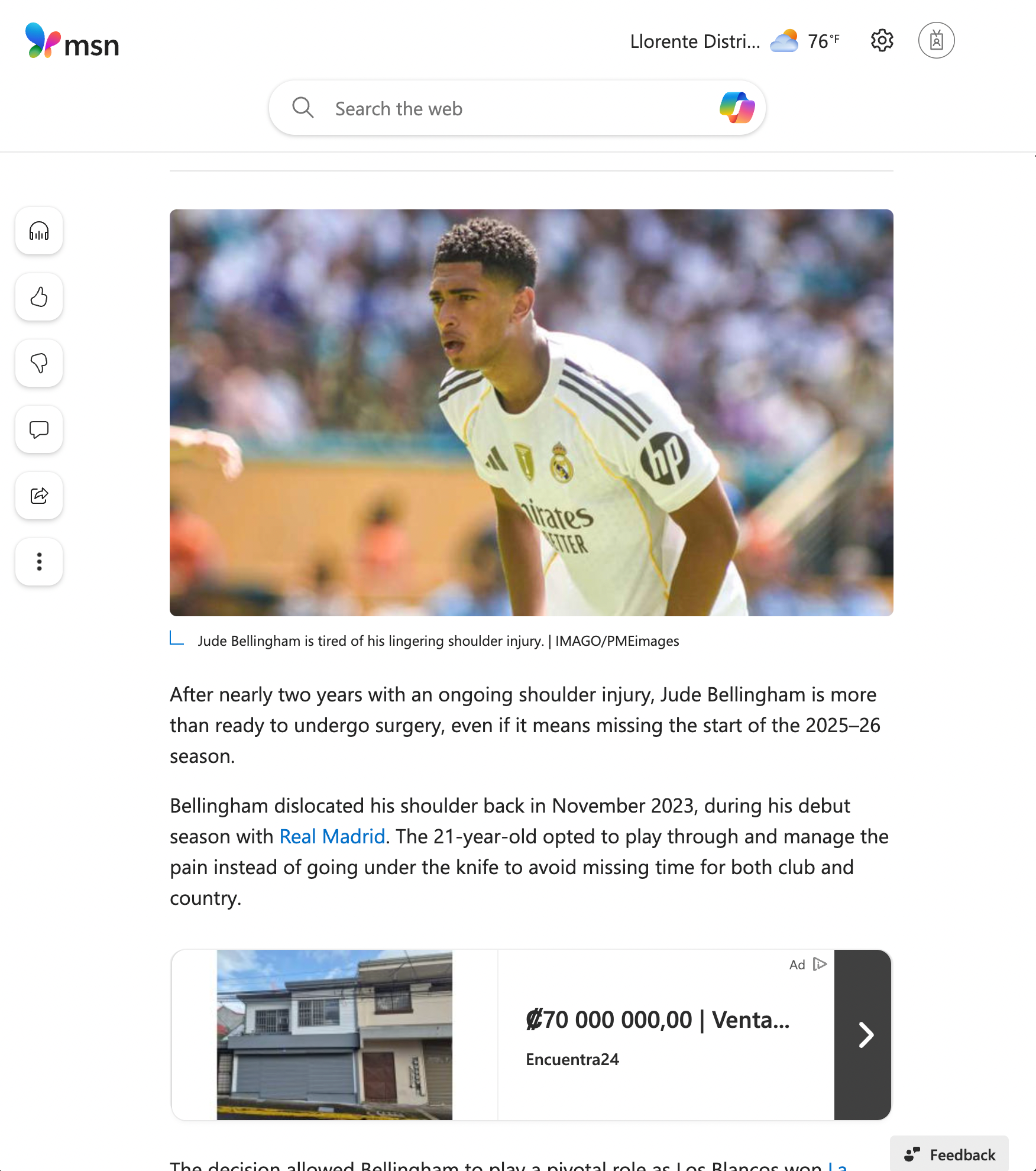Open the Encuentra24 ad house thumbnail
Viewport: 1036px width, 1171px height.
coord(335,1035)
